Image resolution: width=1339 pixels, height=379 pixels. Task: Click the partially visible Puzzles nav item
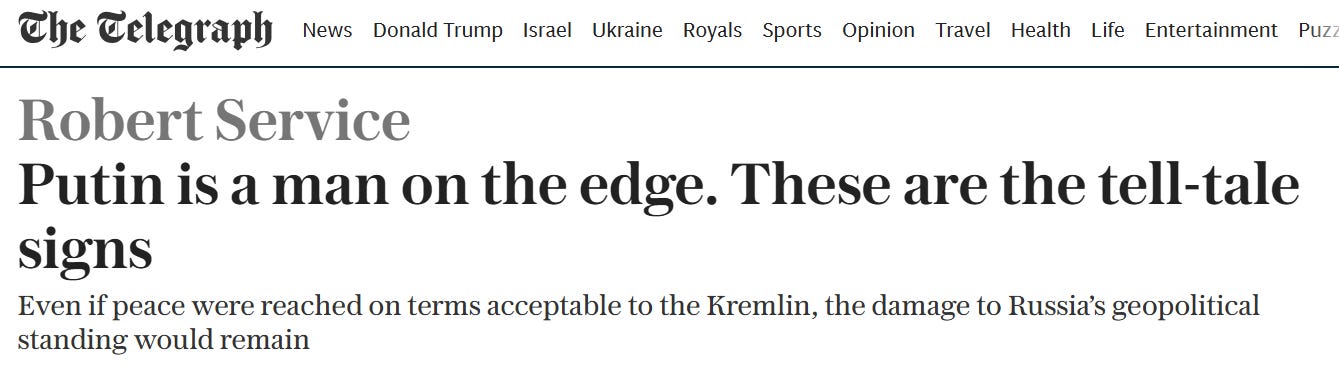point(1318,30)
